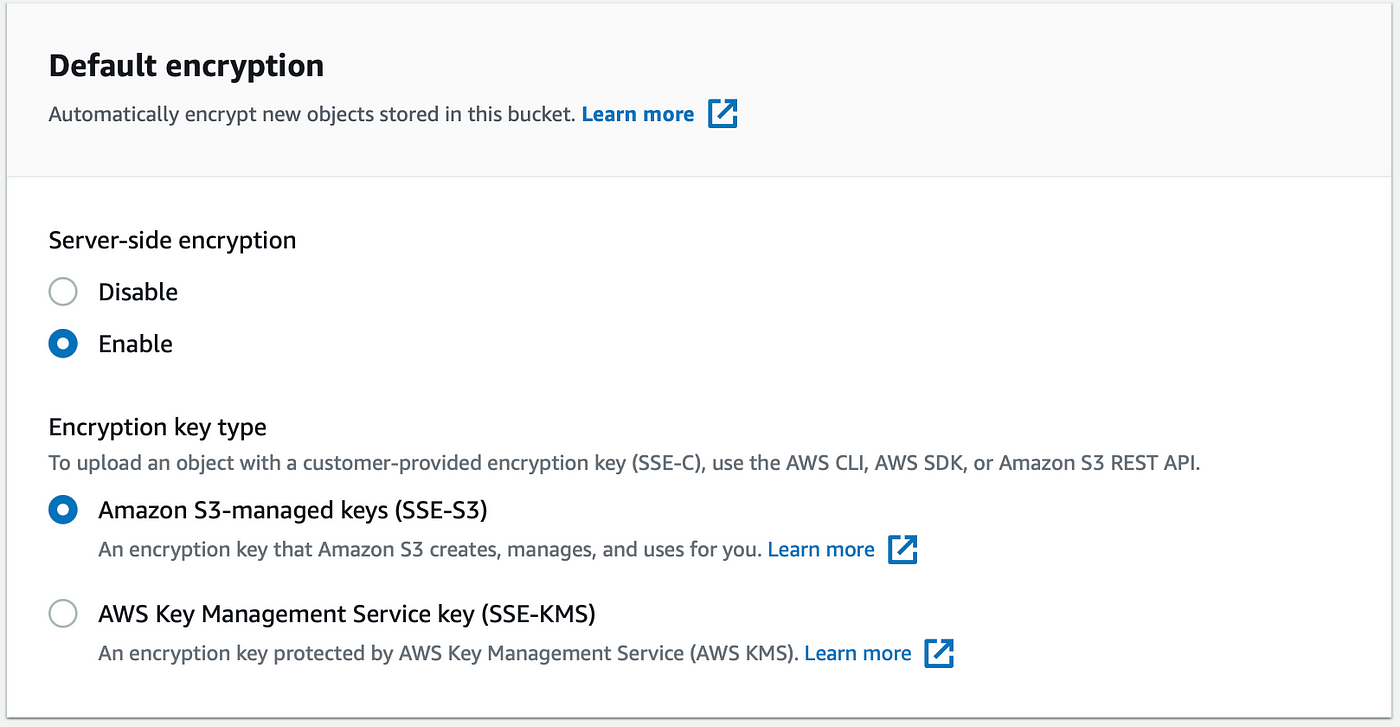This screenshot has height=727, width=1400.
Task: Open external link icon beside Default encryption description
Action: 723,114
